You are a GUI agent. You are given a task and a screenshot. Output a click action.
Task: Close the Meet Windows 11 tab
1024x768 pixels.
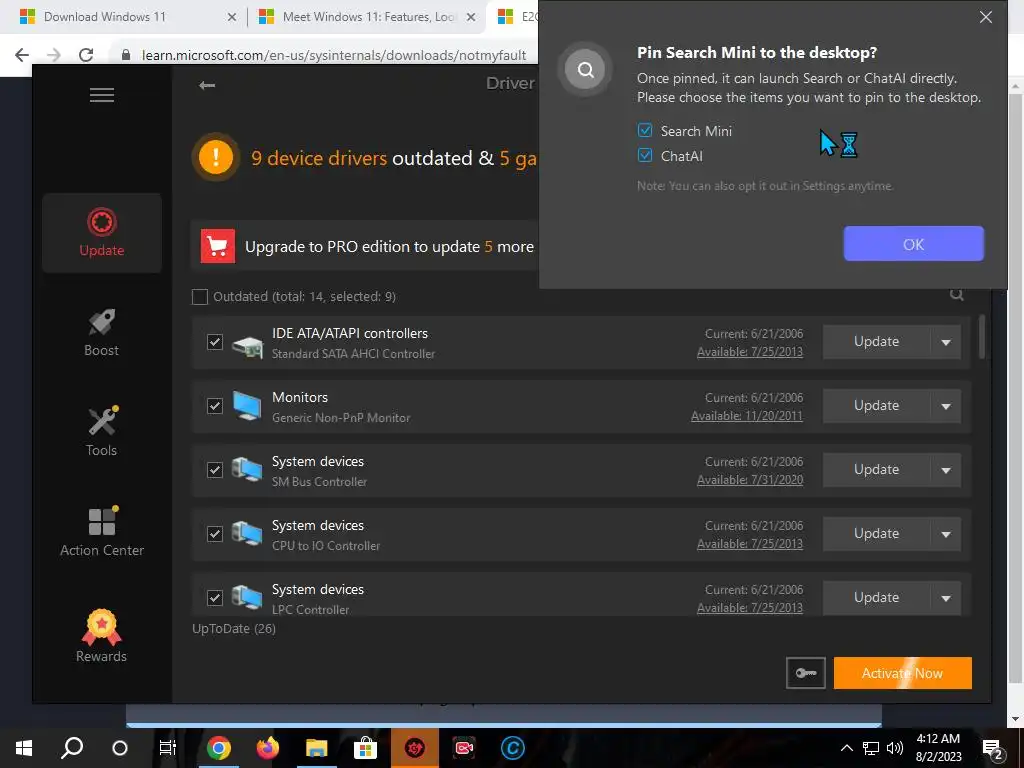pos(471,18)
